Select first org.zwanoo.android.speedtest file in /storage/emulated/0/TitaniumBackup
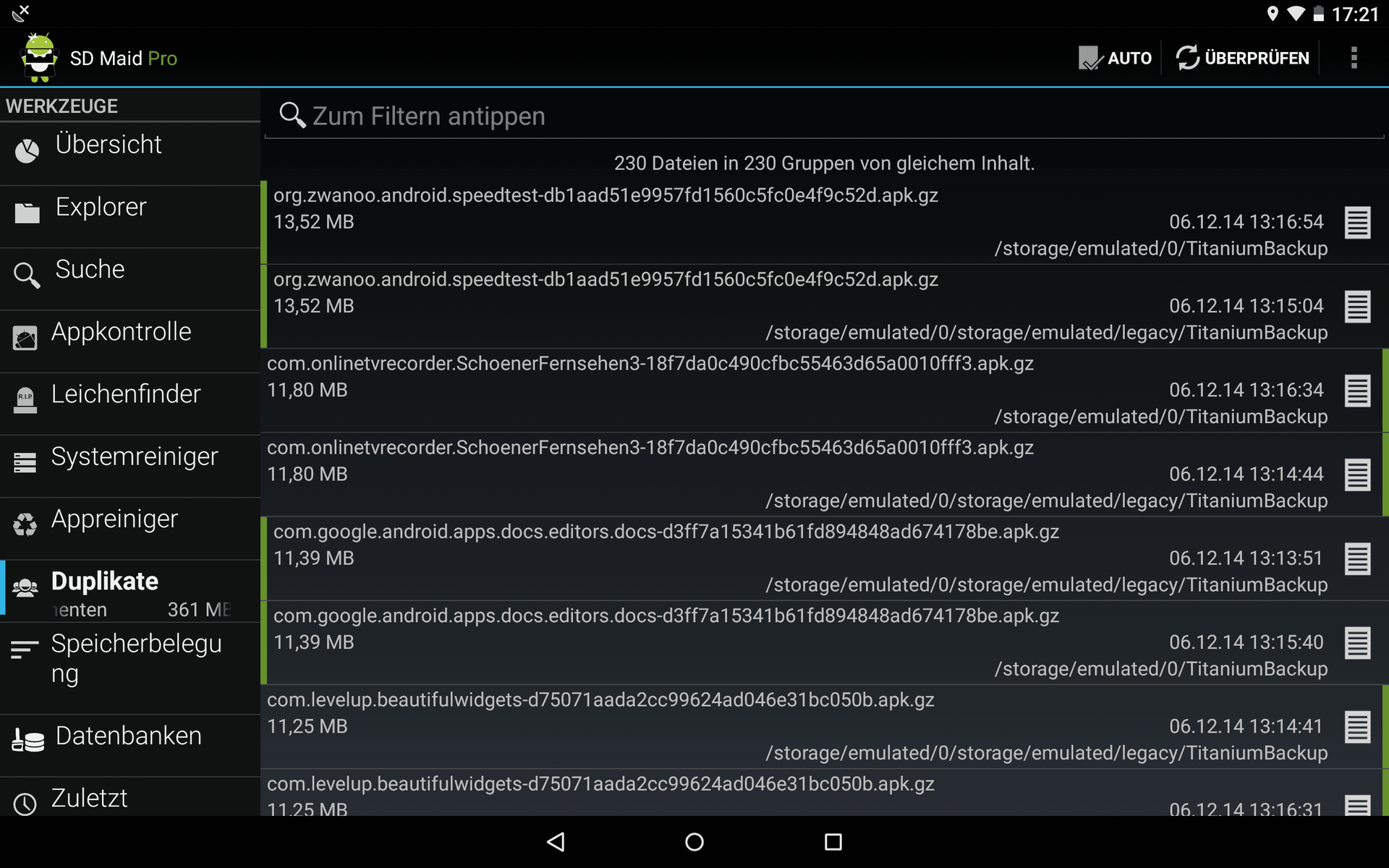The height and width of the screenshot is (868, 1389). coord(825,221)
